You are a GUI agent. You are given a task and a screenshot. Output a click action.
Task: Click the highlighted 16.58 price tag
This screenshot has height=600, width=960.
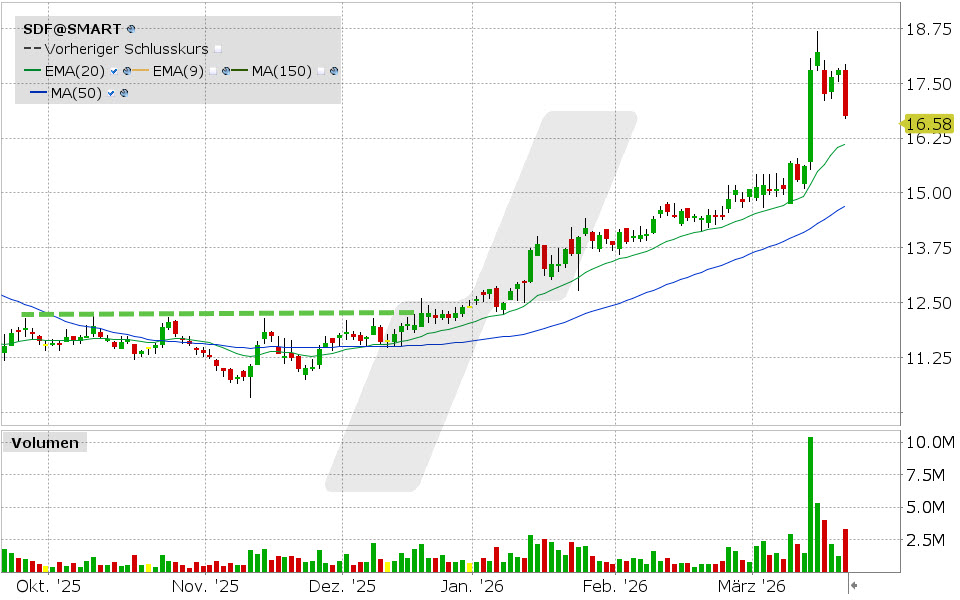pyautogui.click(x=926, y=124)
